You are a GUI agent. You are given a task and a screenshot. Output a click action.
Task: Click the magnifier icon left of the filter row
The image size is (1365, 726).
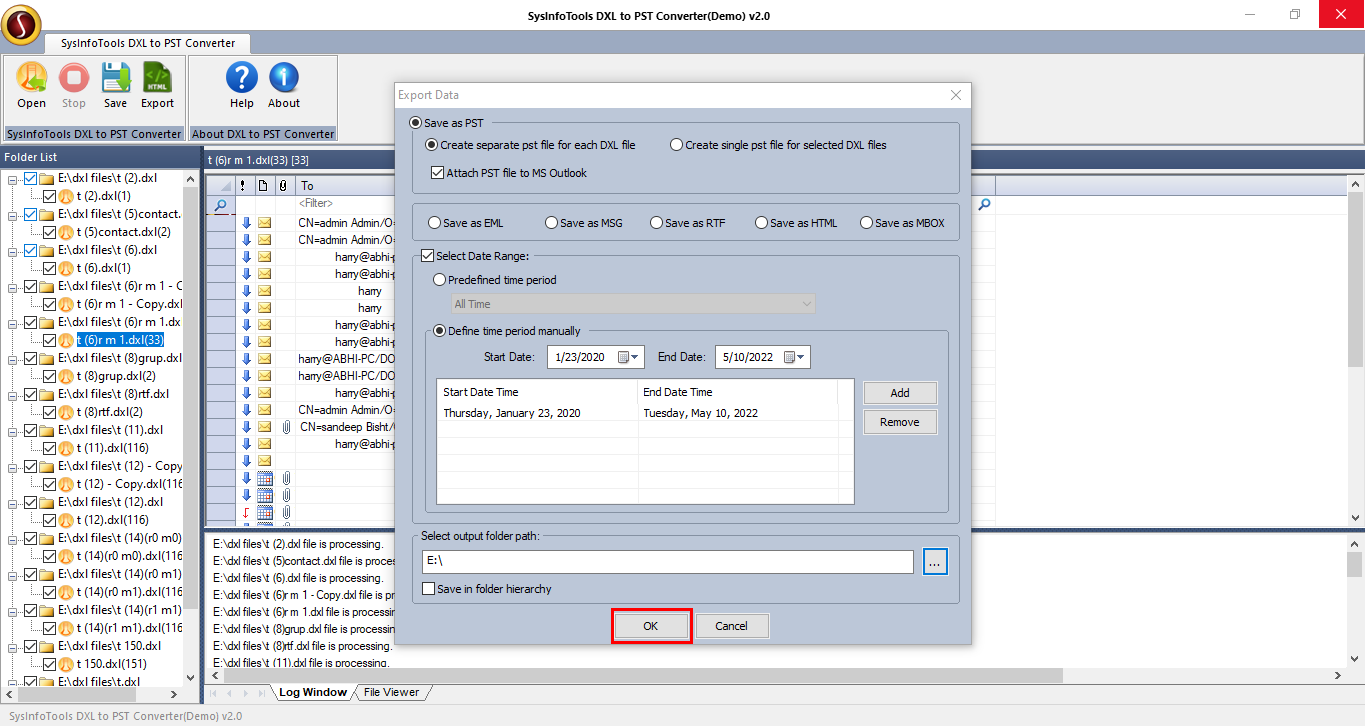(221, 204)
